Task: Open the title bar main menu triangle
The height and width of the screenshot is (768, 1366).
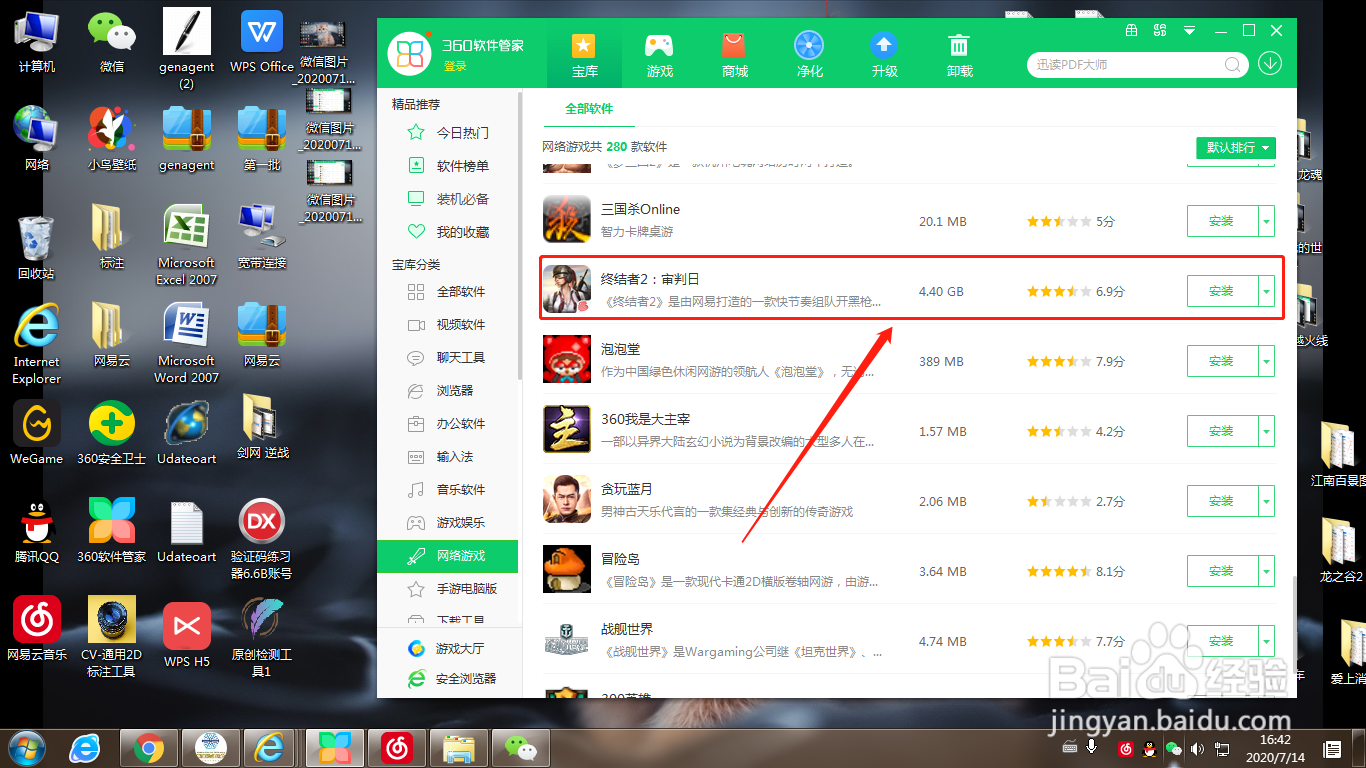Action: pos(1190,30)
